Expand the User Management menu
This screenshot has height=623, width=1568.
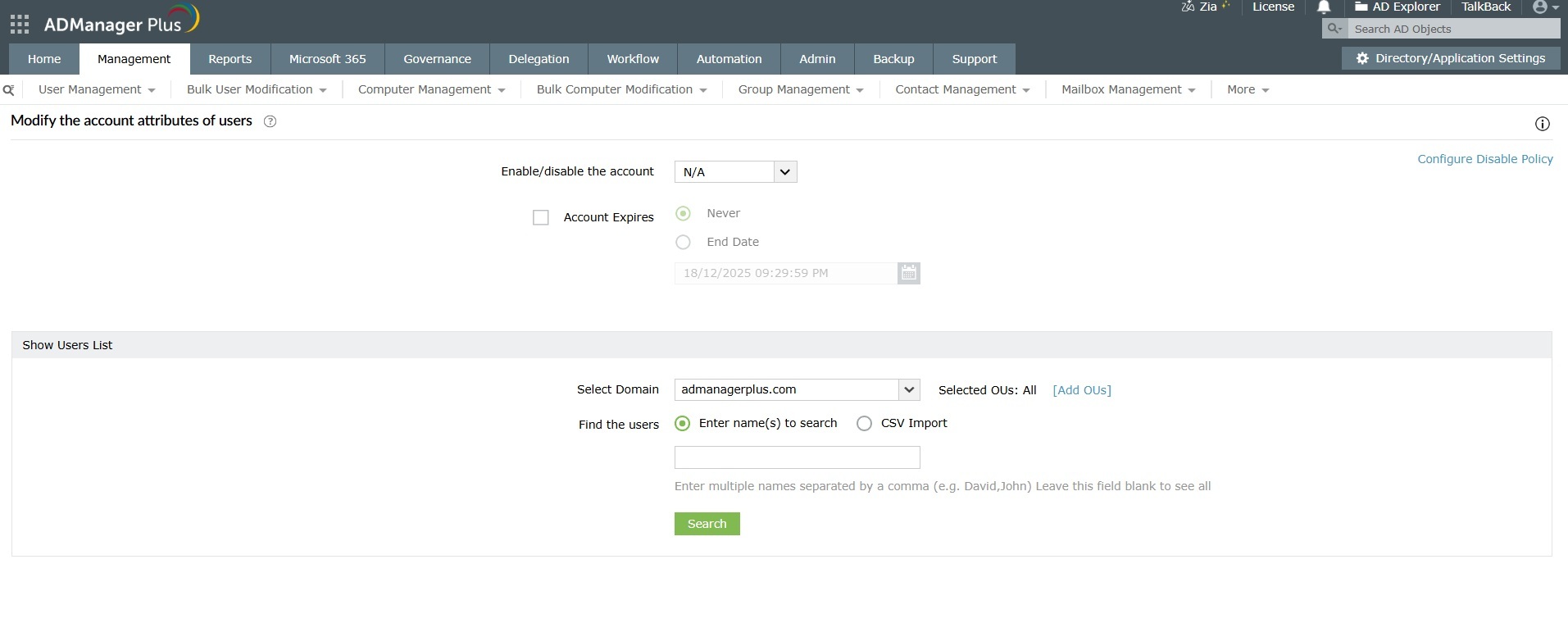click(x=97, y=89)
